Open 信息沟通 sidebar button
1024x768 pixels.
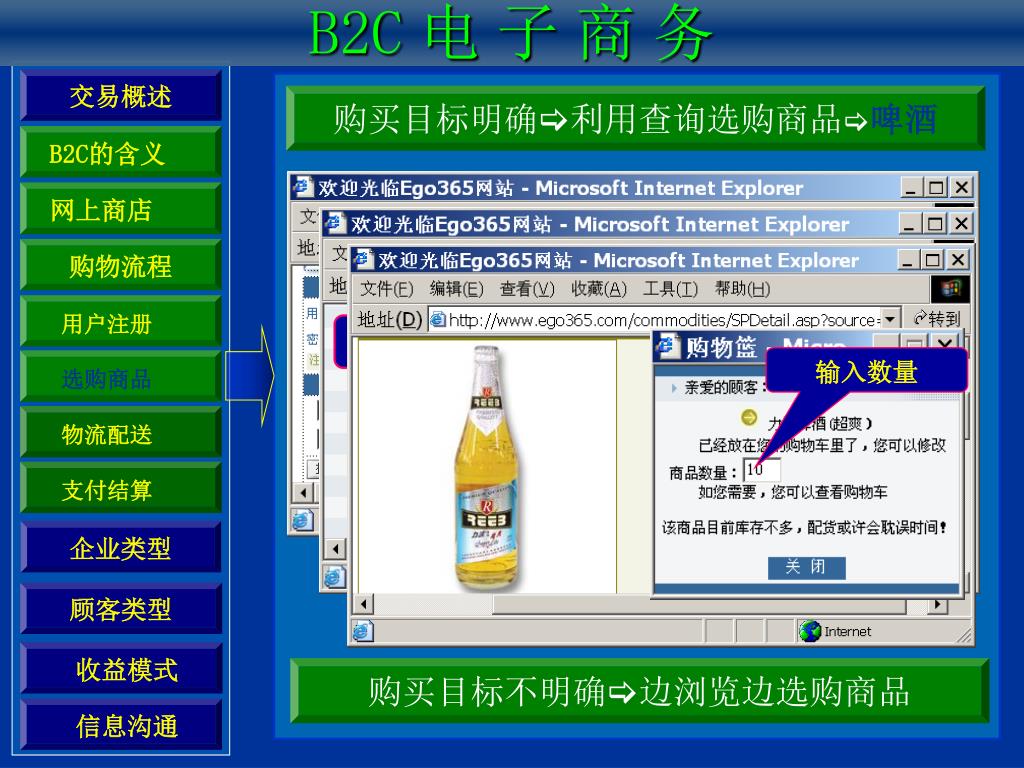[121, 726]
